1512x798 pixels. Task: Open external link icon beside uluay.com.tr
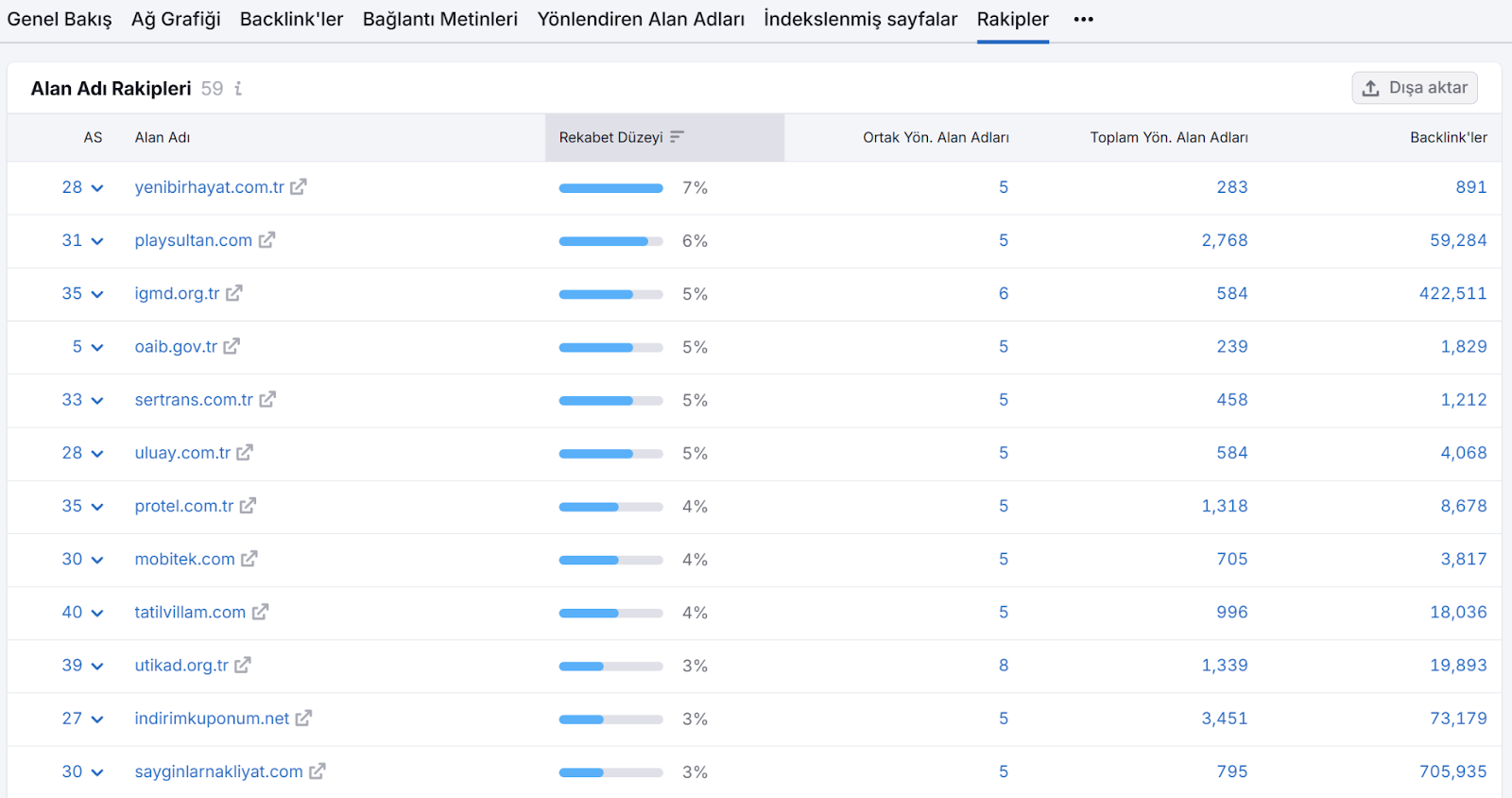tap(245, 452)
